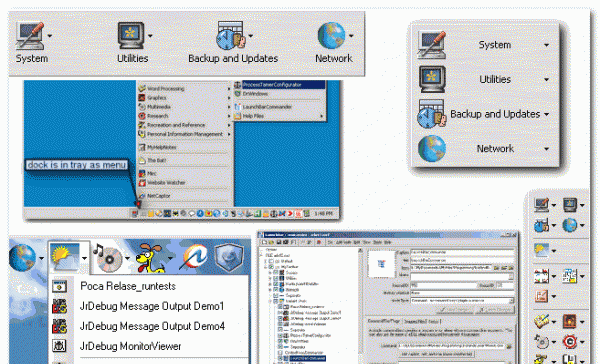Expand the System node in the config tree
Screen dimensions: 600x364
pyautogui.click(x=270, y=273)
